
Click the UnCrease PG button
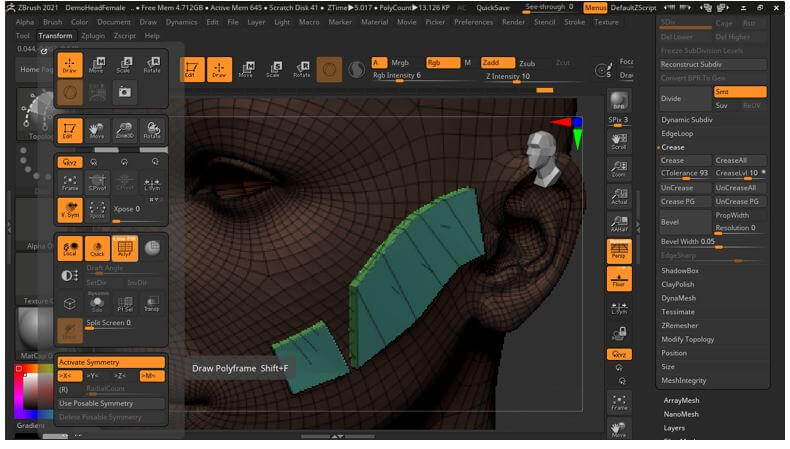tap(740, 201)
